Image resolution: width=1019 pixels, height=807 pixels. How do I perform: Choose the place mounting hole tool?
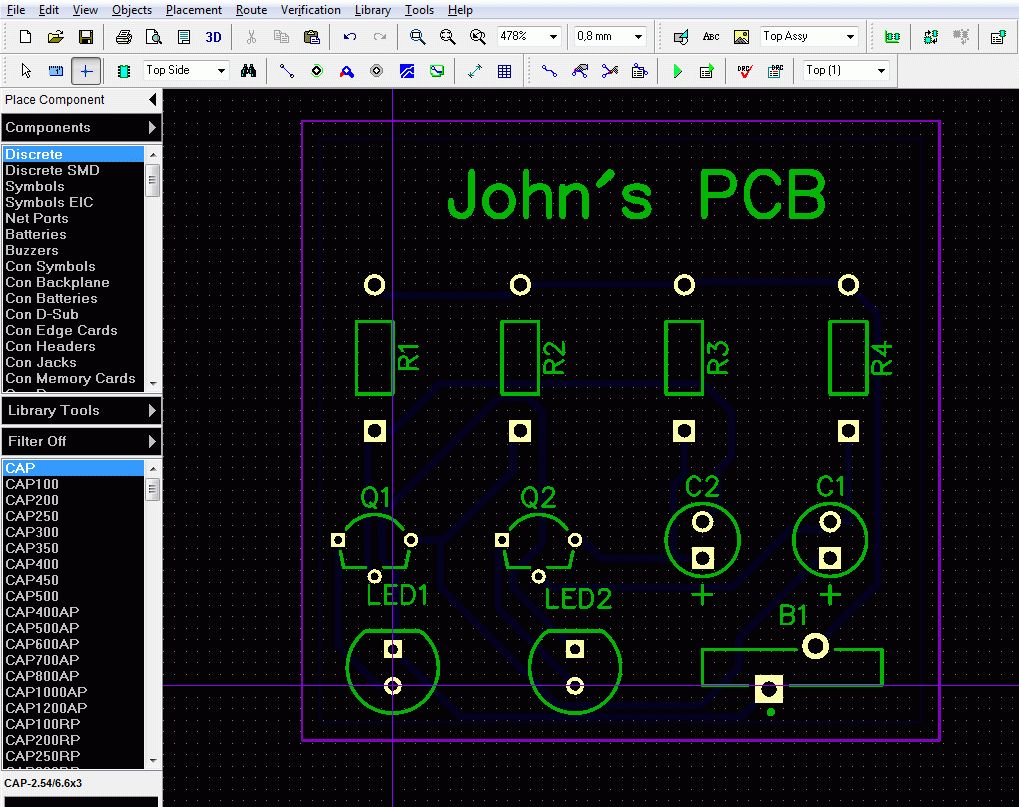[377, 70]
